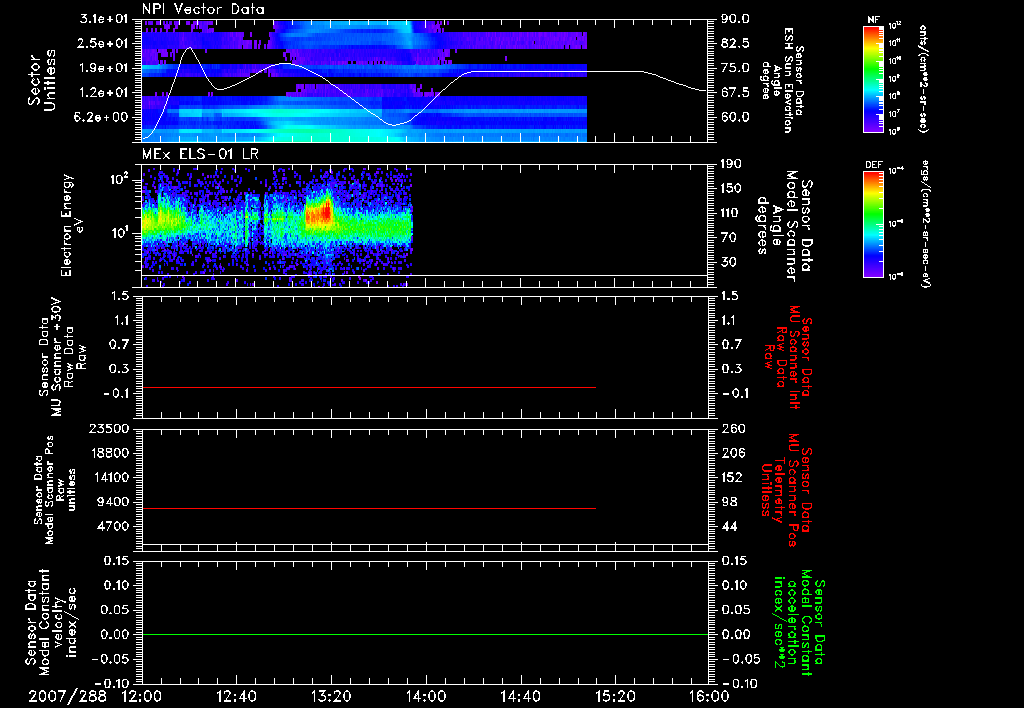
Task: Click the red line in scanner position plot
Action: pyautogui.click(x=369, y=508)
